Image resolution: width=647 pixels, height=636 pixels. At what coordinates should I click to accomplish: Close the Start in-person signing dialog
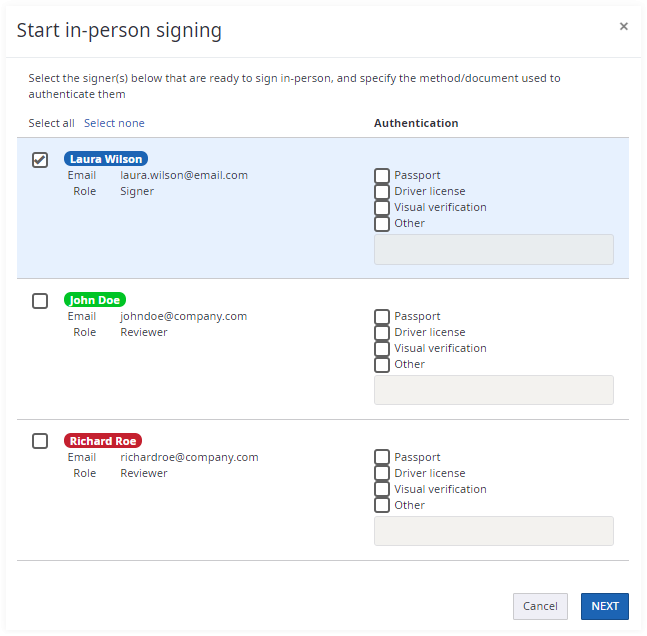tap(624, 27)
